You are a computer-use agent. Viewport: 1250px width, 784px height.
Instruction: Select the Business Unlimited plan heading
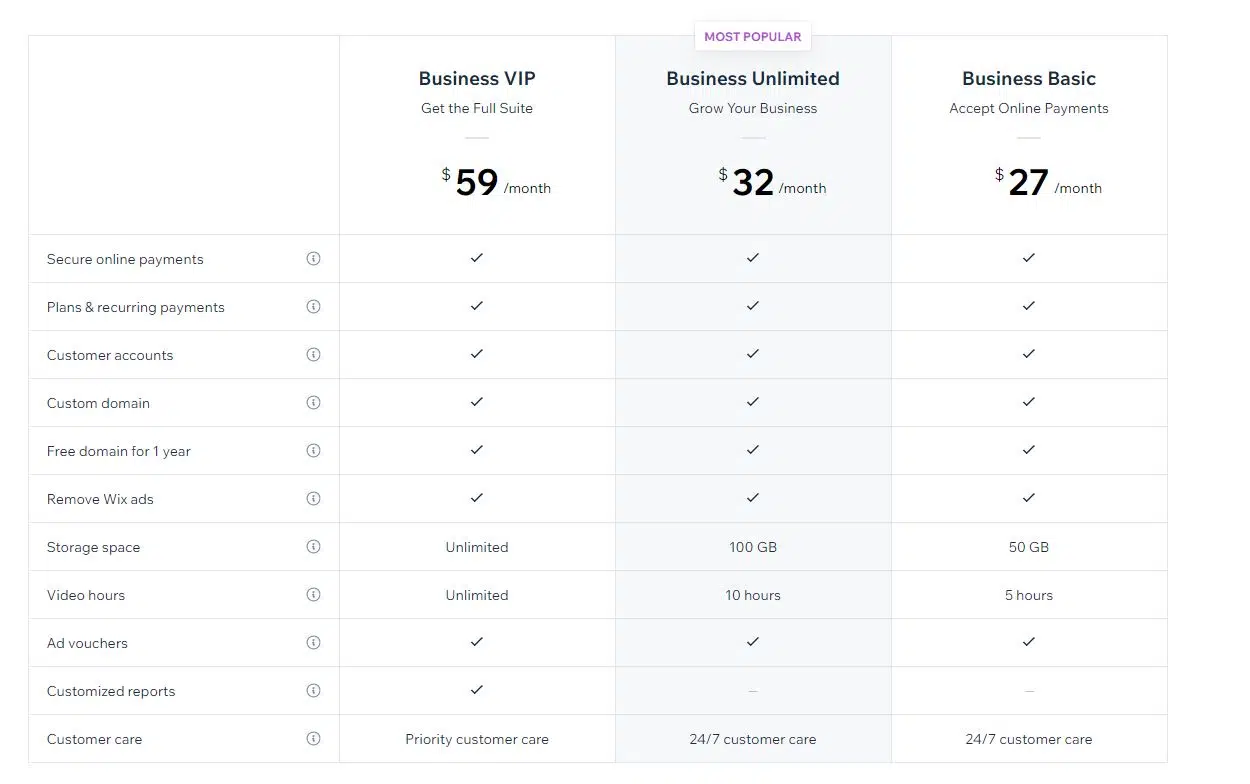(753, 78)
